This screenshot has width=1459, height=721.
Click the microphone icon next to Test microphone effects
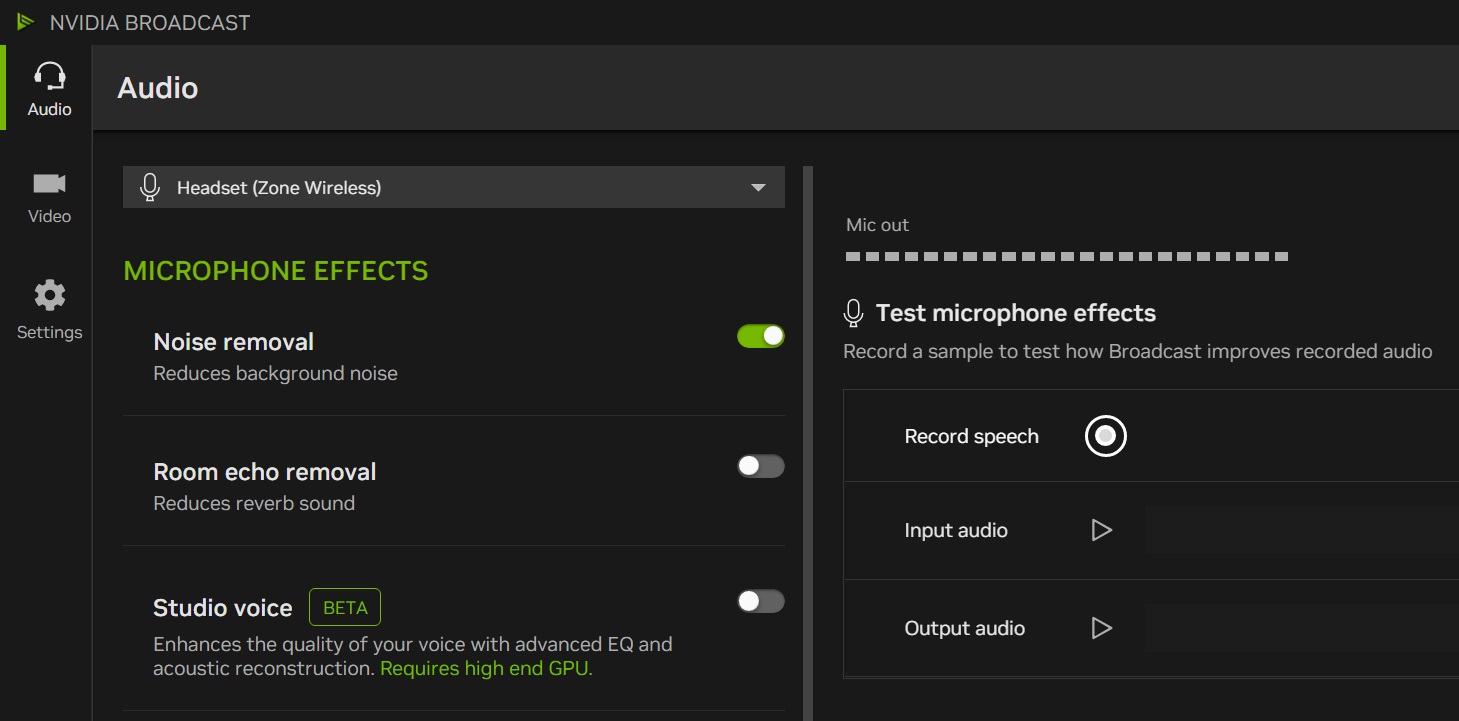[x=852, y=312]
